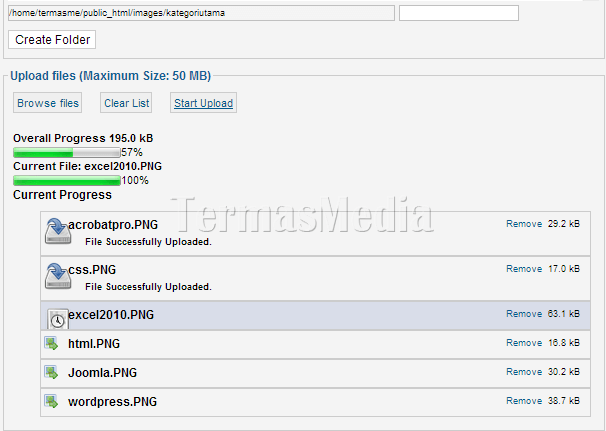The width and height of the screenshot is (606, 431).
Task: Click the Create Folder button
Action: [52, 39]
